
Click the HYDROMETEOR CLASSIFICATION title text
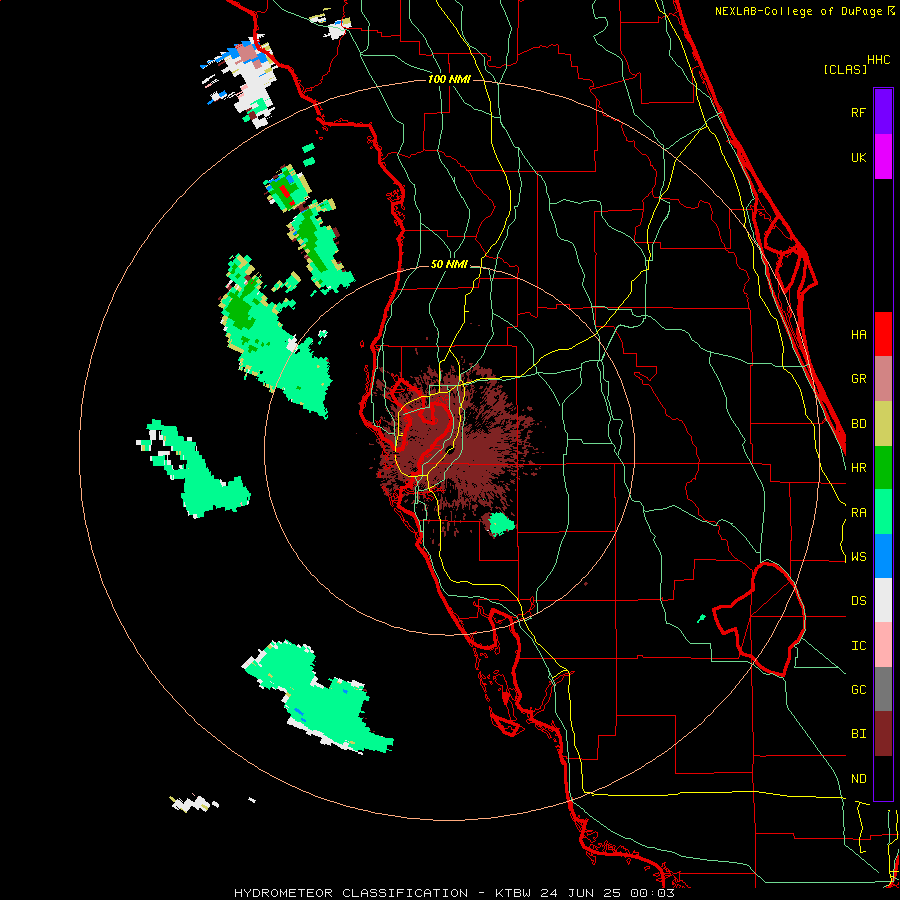point(351,893)
